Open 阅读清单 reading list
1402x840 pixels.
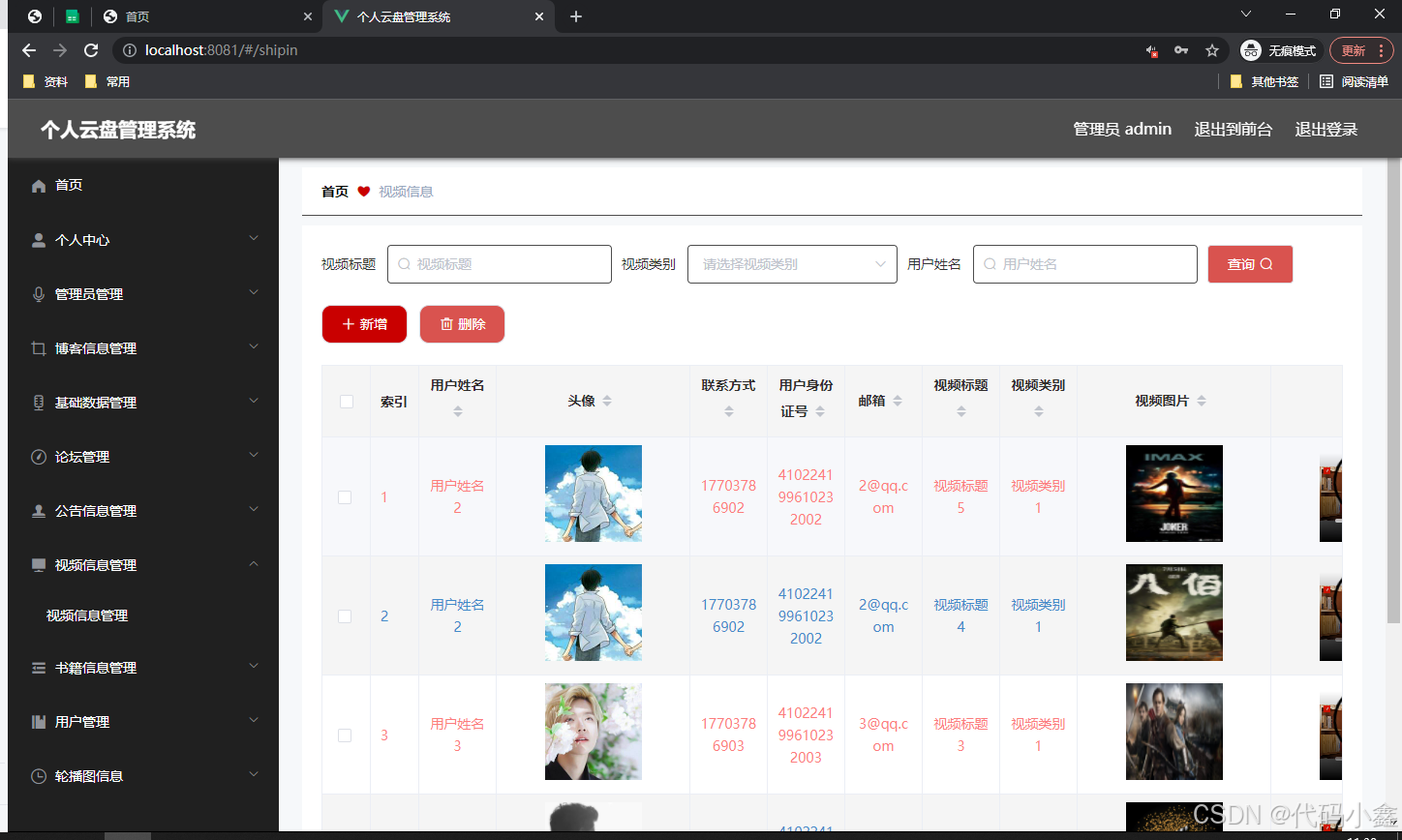point(1354,82)
